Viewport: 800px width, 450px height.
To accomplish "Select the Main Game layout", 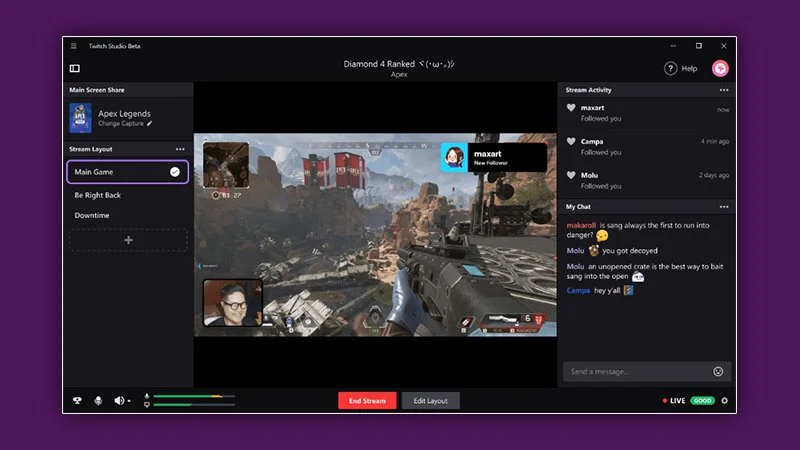I will pyautogui.click(x=128, y=172).
